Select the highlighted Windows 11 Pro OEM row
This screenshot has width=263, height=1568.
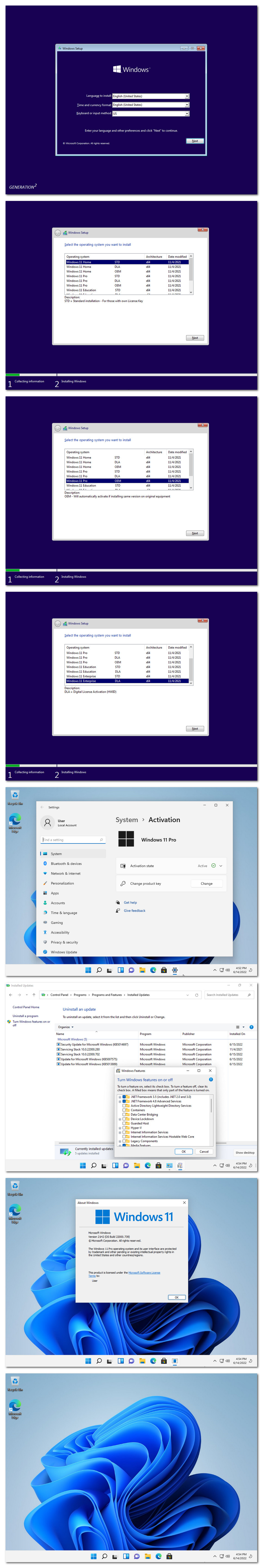128,481
